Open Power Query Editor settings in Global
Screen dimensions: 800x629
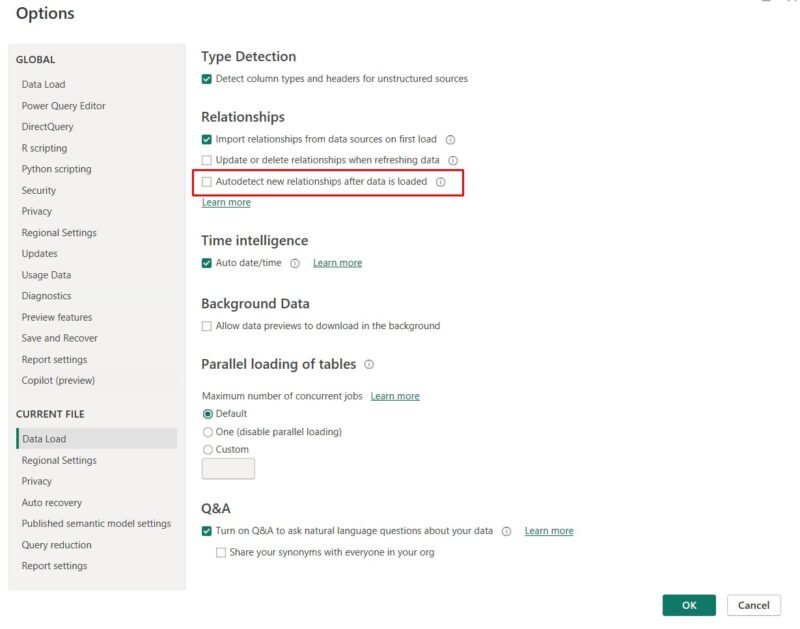(63, 106)
